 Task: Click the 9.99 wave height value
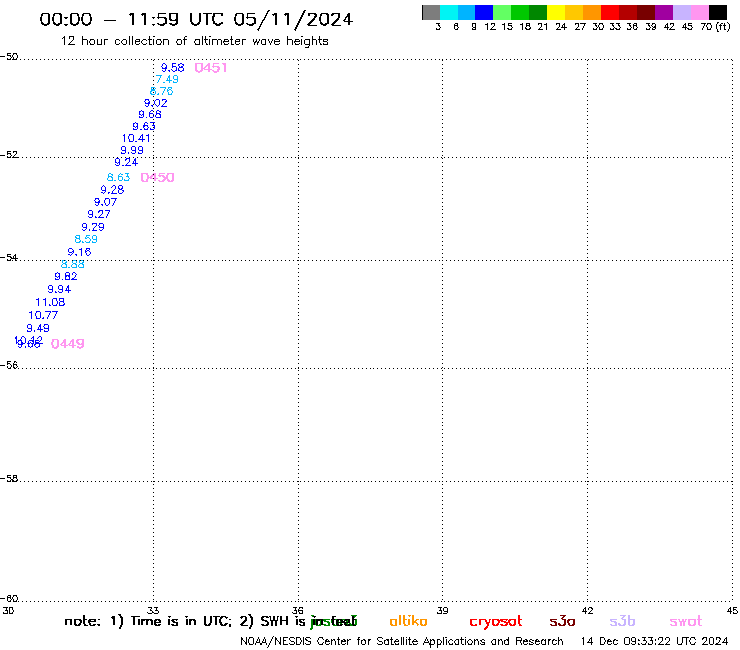coord(132,150)
